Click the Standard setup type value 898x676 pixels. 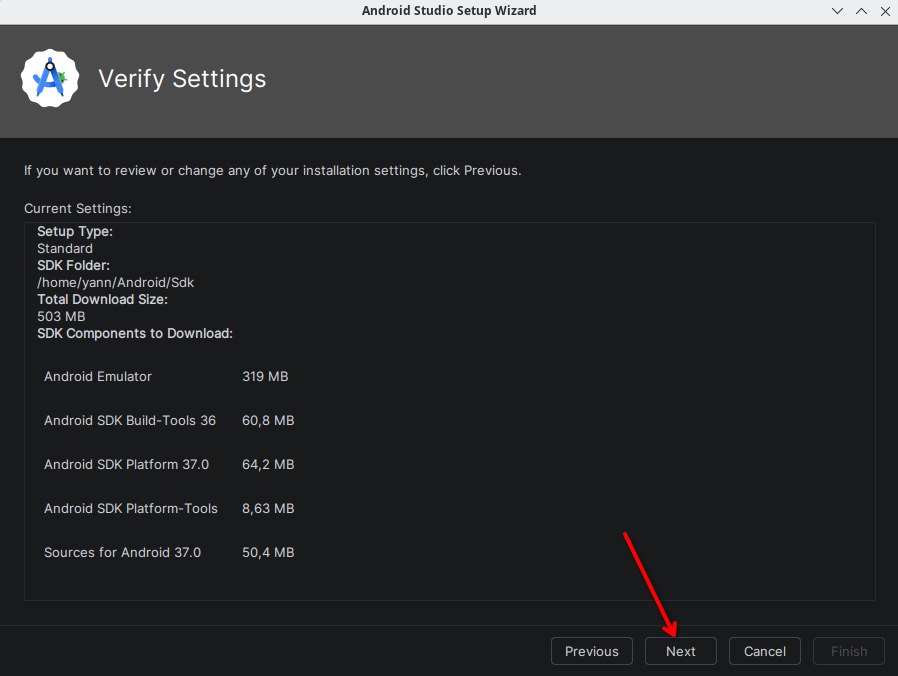tap(65, 249)
